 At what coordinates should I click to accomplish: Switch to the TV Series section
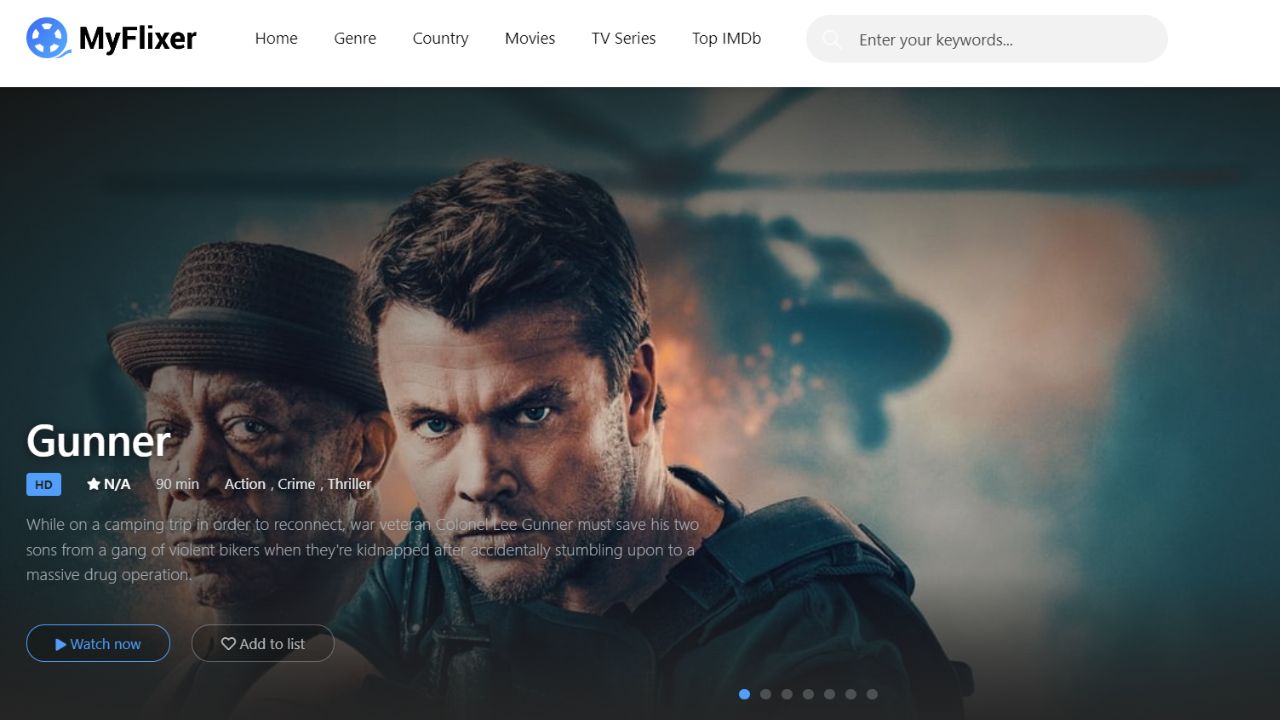623,38
